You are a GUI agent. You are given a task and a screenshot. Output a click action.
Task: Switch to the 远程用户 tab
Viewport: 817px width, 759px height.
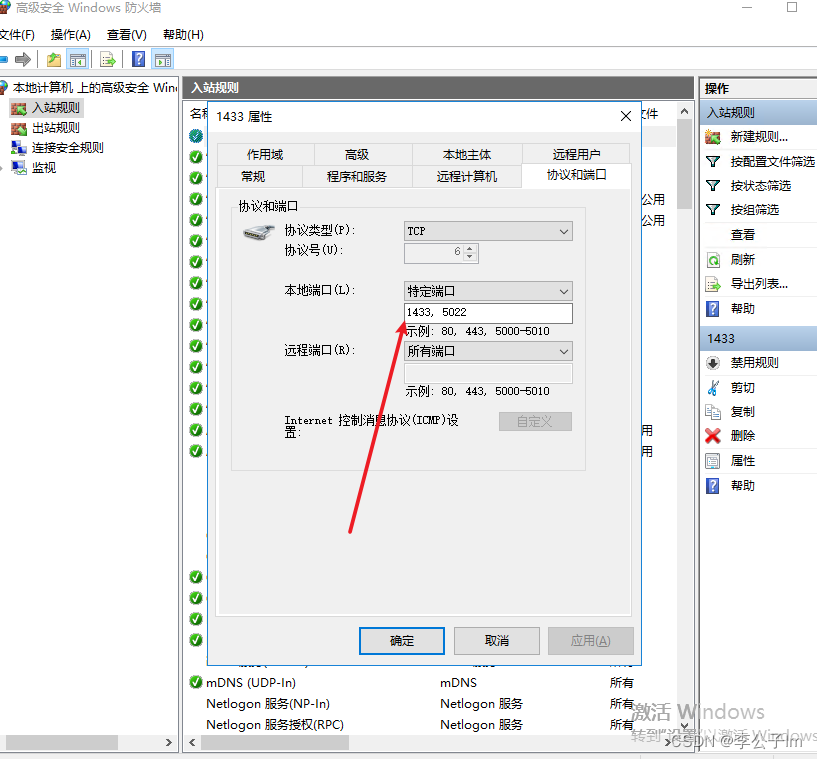pyautogui.click(x=576, y=155)
